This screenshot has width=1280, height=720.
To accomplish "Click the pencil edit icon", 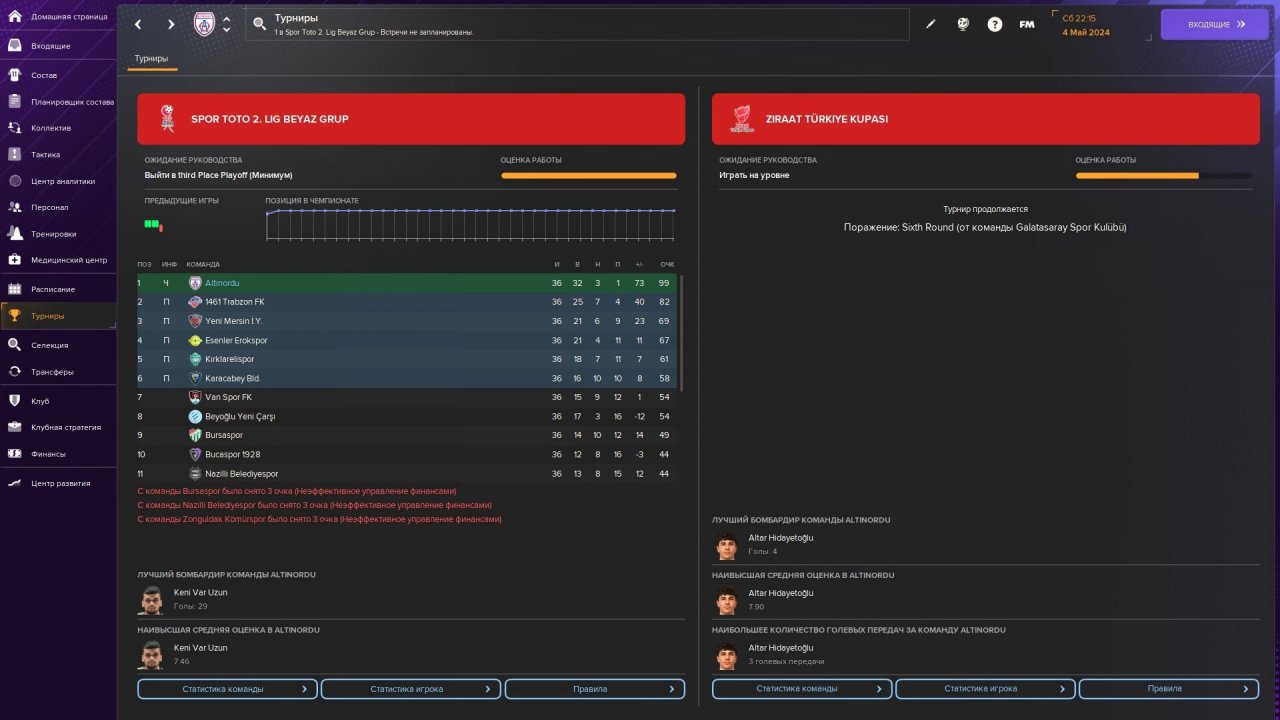I will click(931, 24).
